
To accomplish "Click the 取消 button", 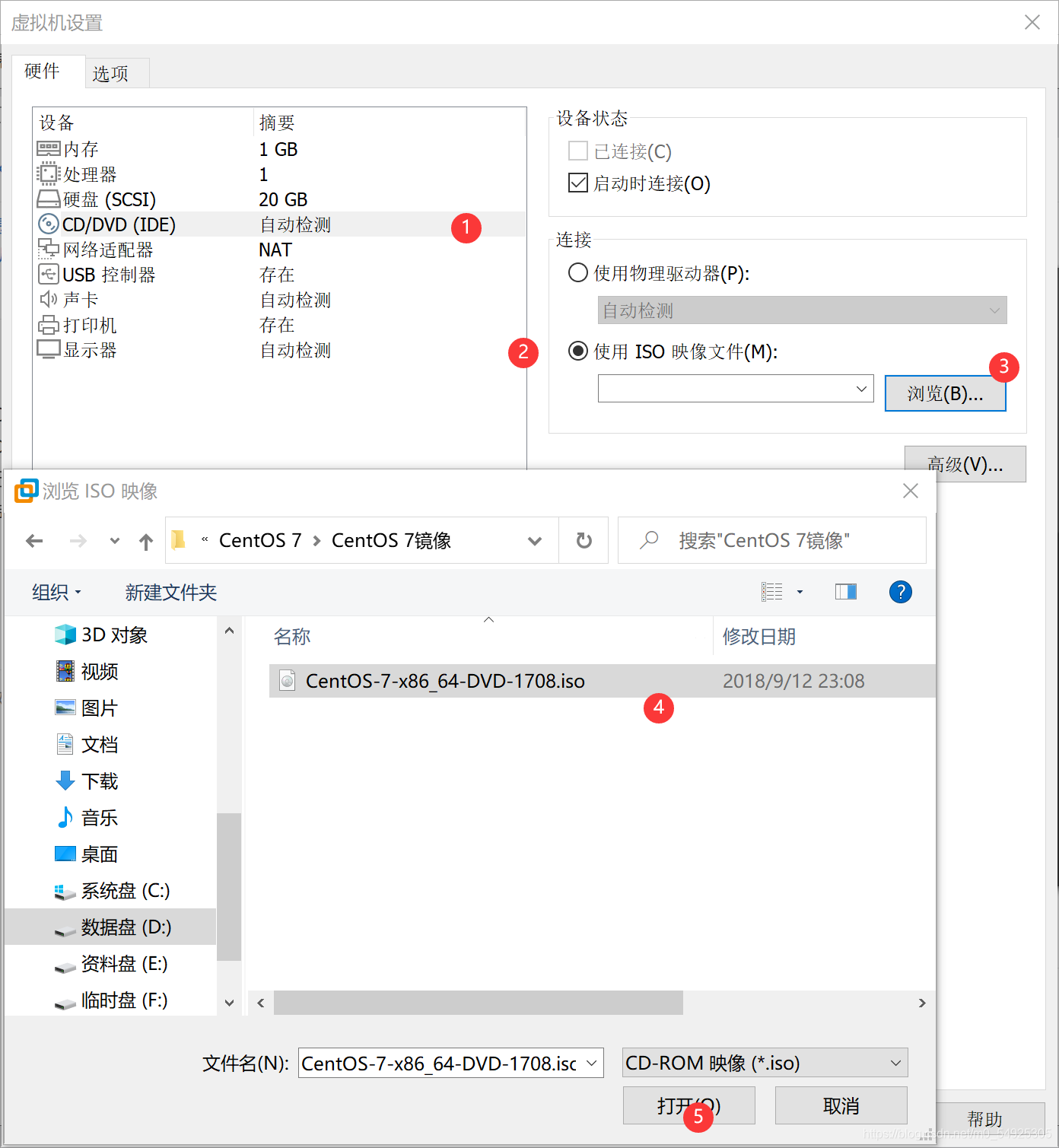I will pyautogui.click(x=841, y=1105).
